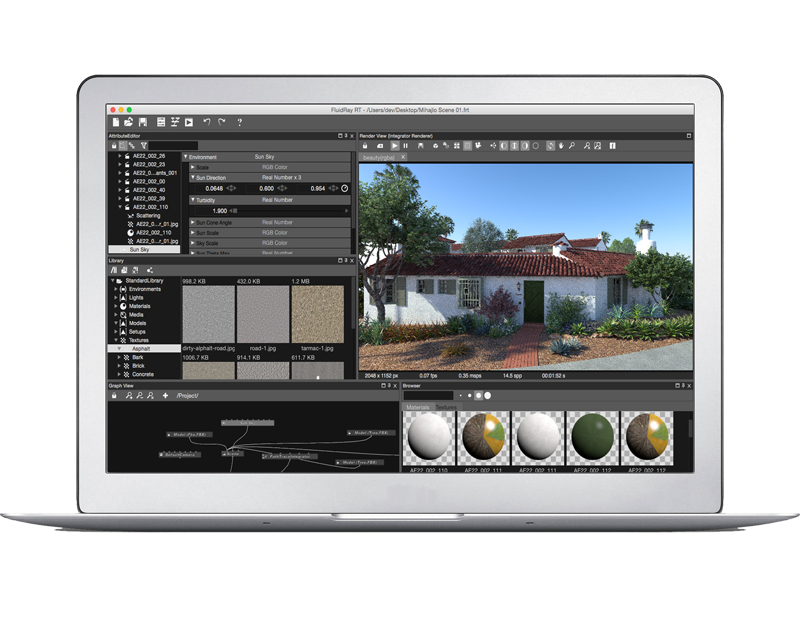The image size is (800, 621).
Task: Expand the Materials library folder
Action: pos(116,306)
